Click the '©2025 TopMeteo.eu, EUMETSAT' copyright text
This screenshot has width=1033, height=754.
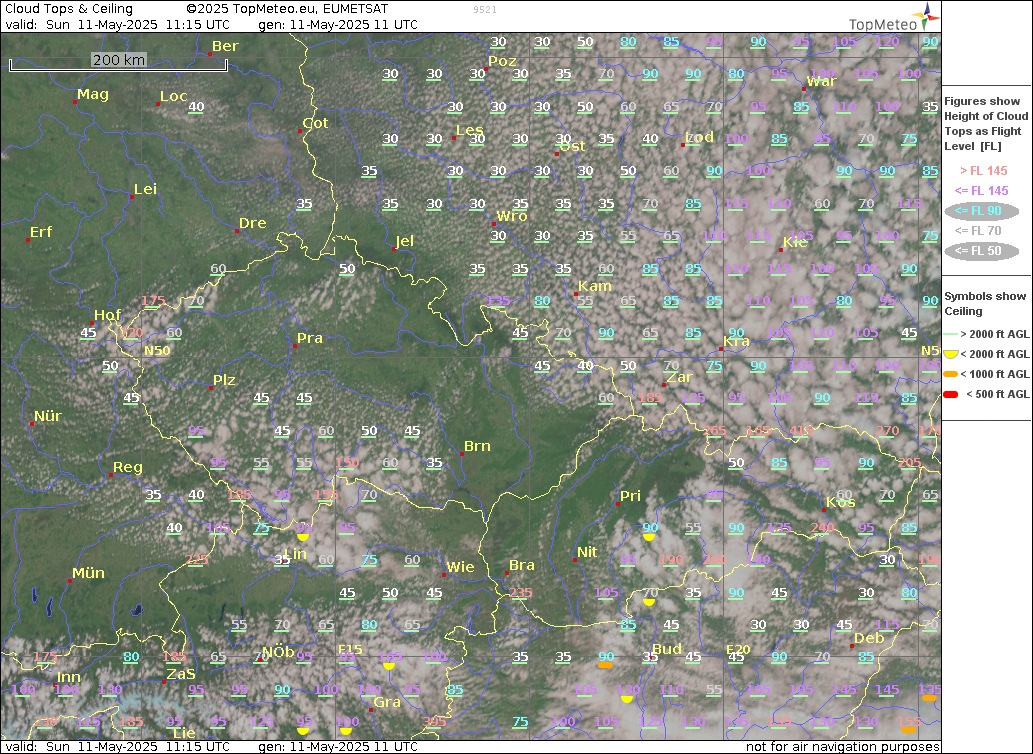click(287, 9)
